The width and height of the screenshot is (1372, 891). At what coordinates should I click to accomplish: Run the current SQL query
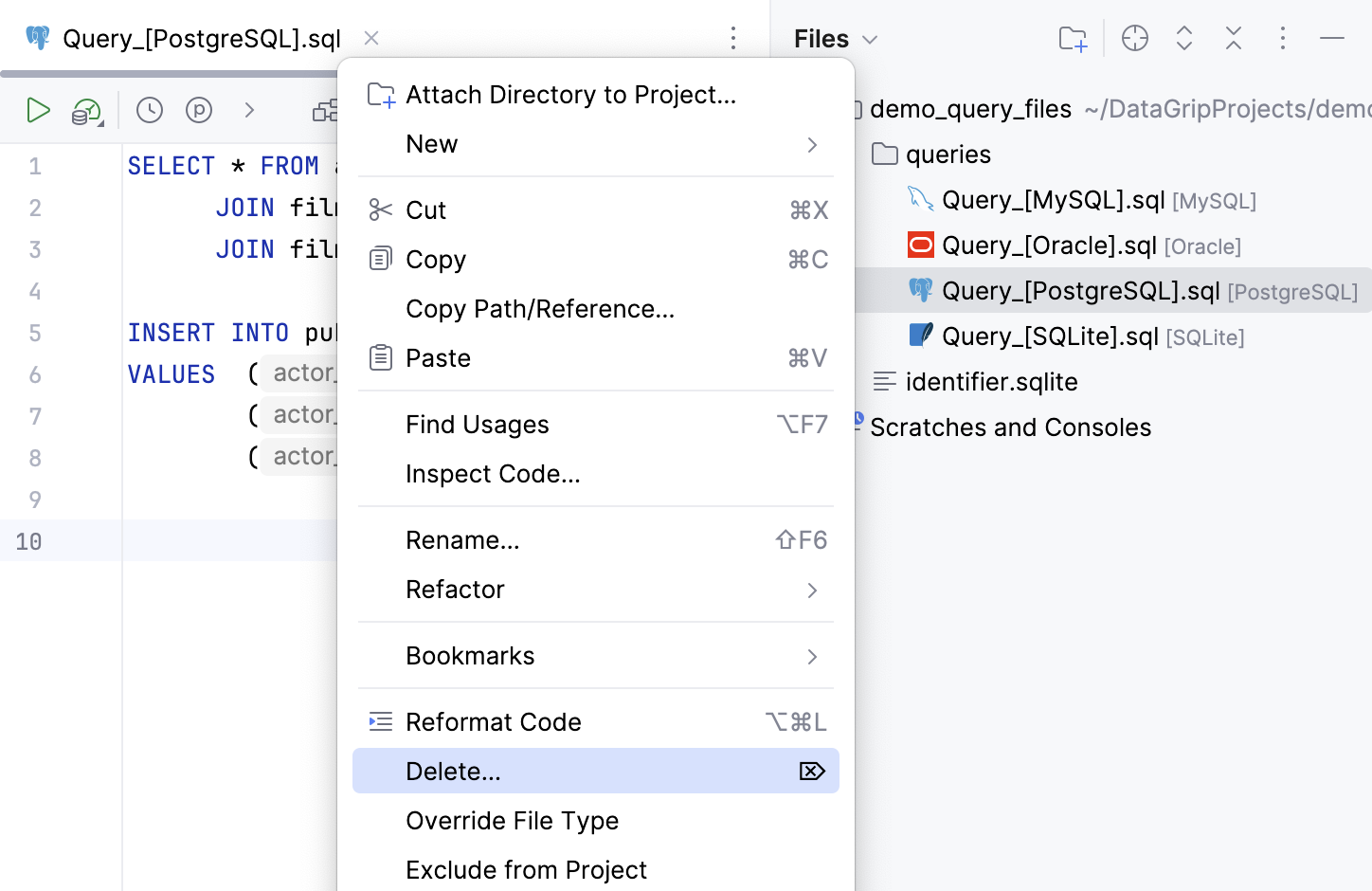point(39,110)
